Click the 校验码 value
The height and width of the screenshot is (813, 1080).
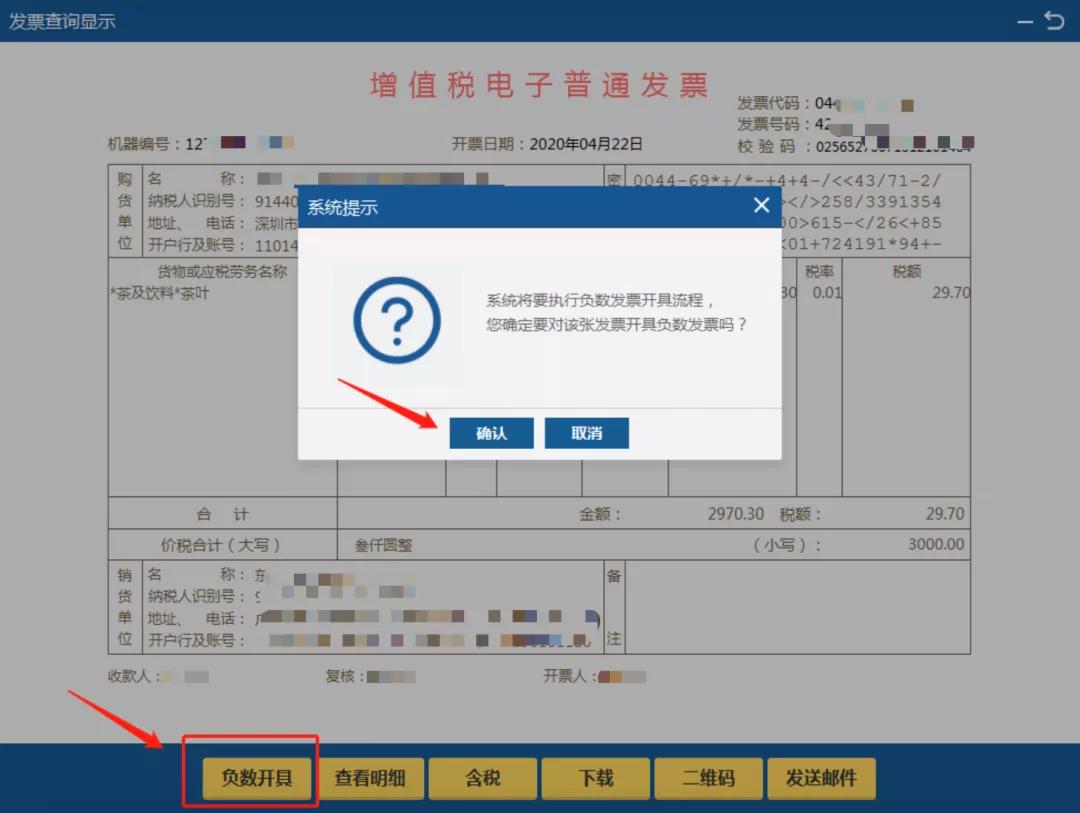coord(894,146)
